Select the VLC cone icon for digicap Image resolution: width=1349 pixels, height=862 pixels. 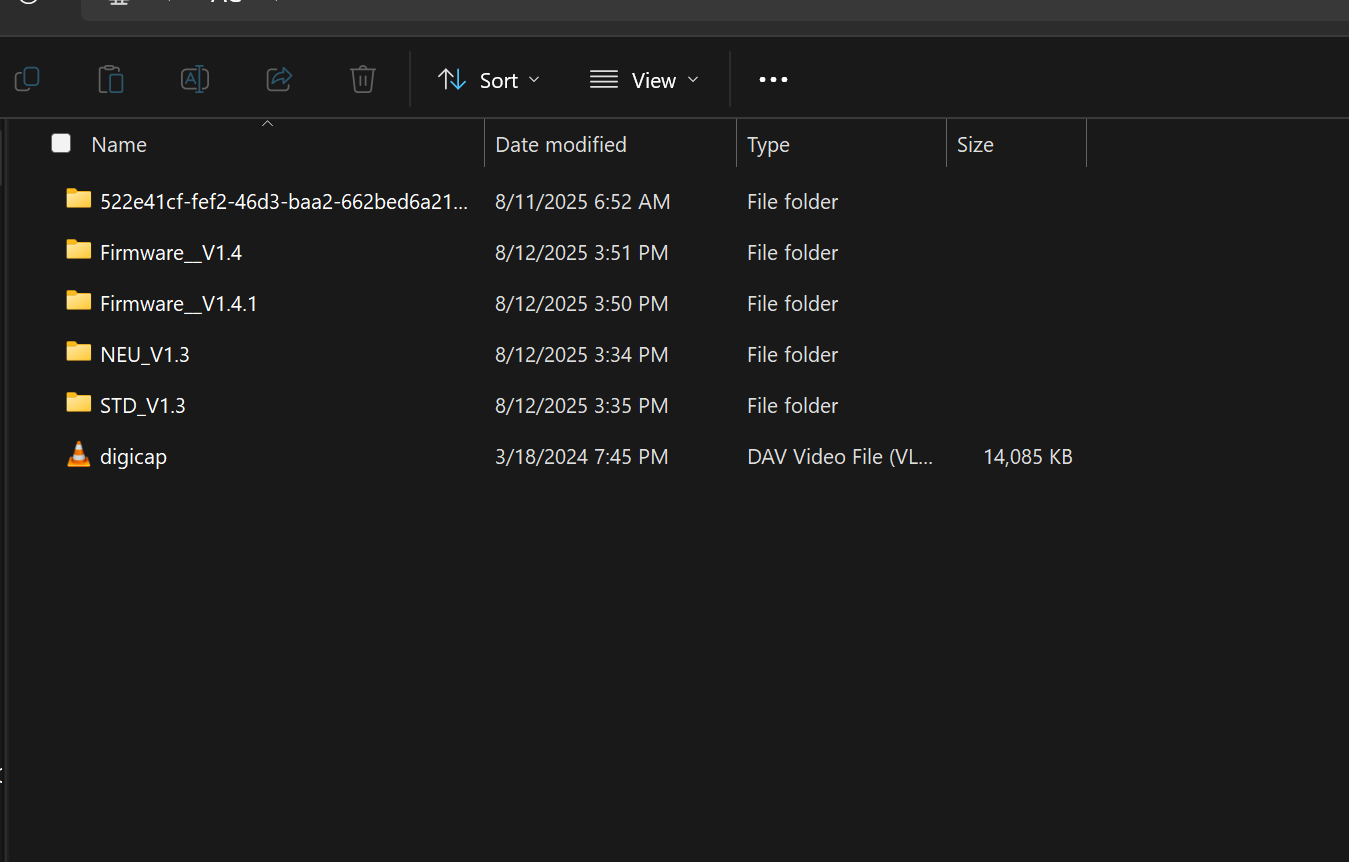pos(78,455)
